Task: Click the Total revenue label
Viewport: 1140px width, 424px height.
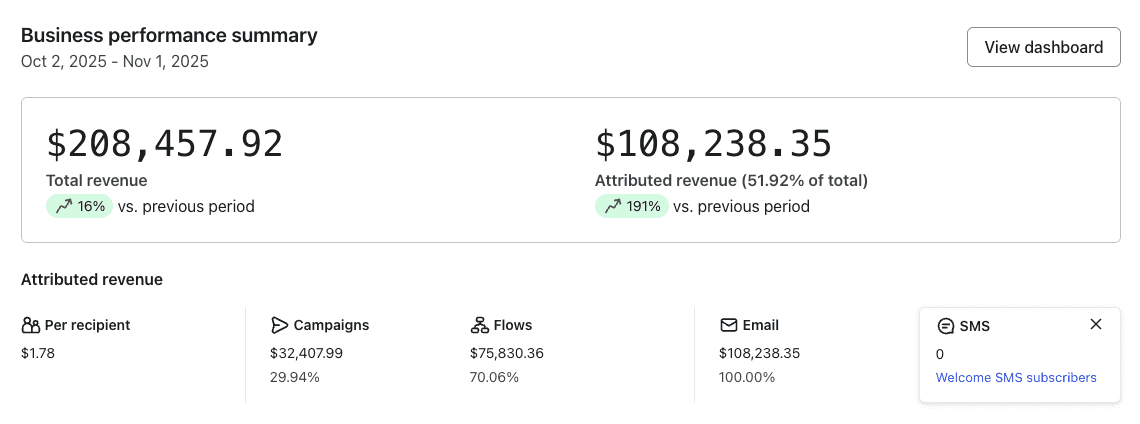Action: [x=97, y=180]
